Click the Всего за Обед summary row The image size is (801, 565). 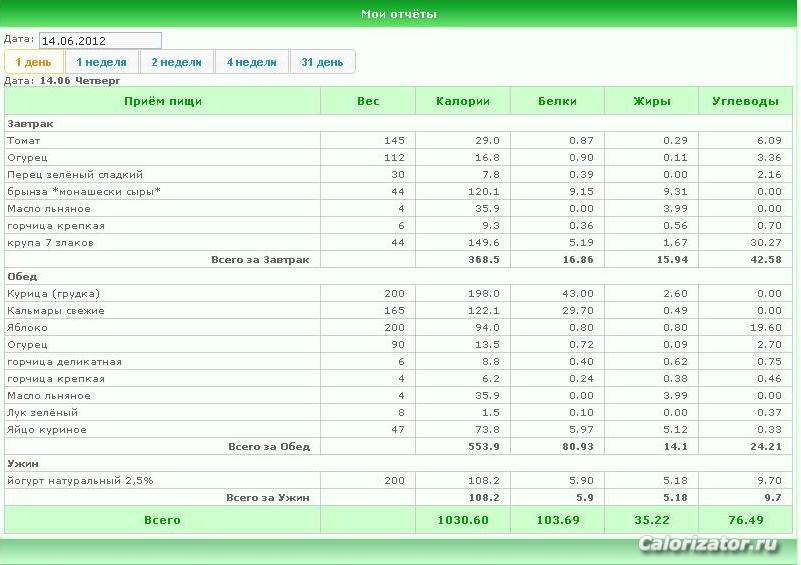[x=398, y=446]
